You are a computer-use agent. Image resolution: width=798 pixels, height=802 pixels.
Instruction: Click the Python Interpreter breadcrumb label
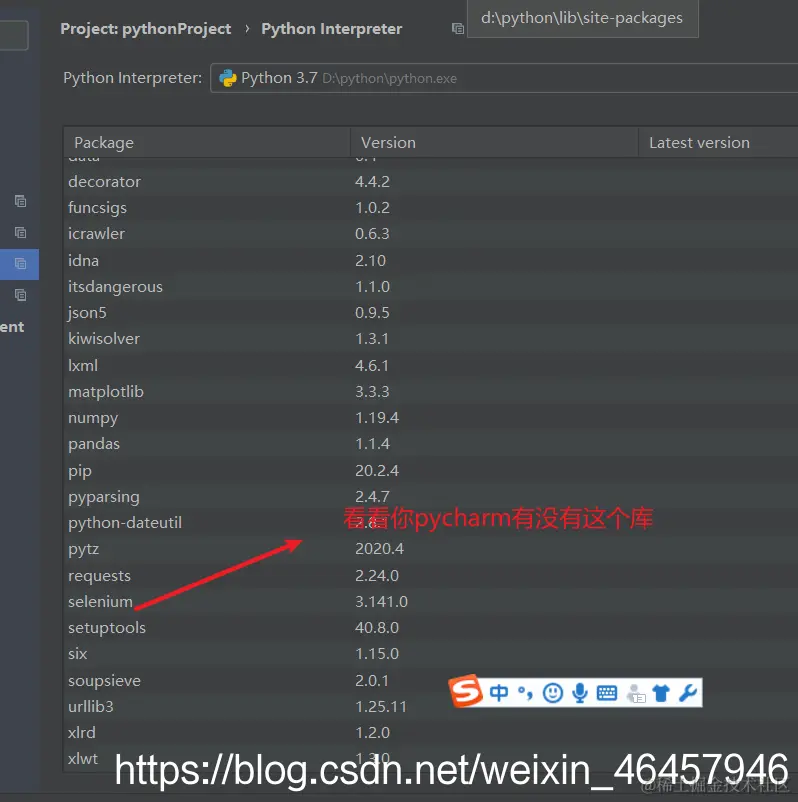click(331, 29)
